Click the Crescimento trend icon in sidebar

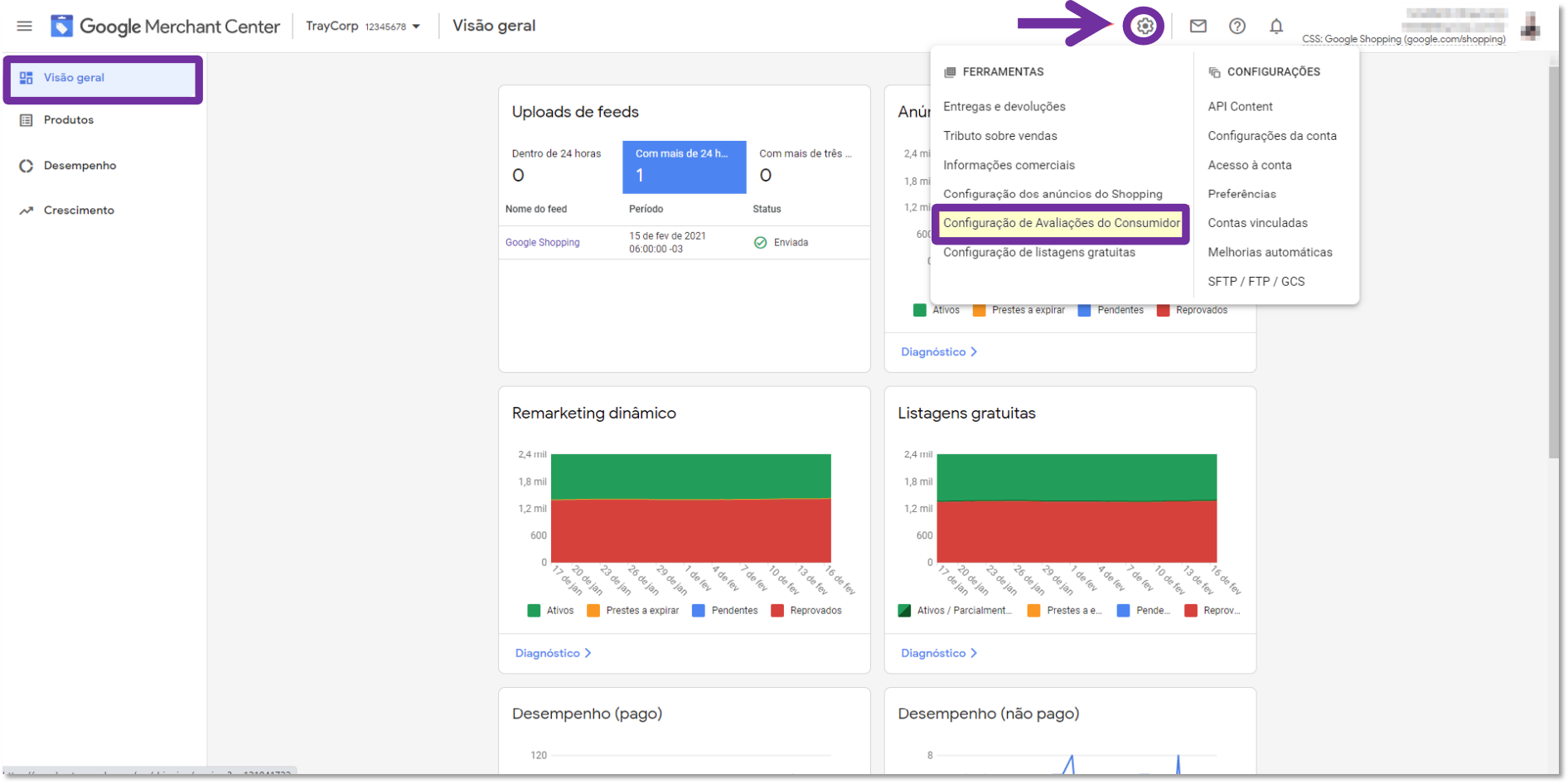tap(27, 211)
